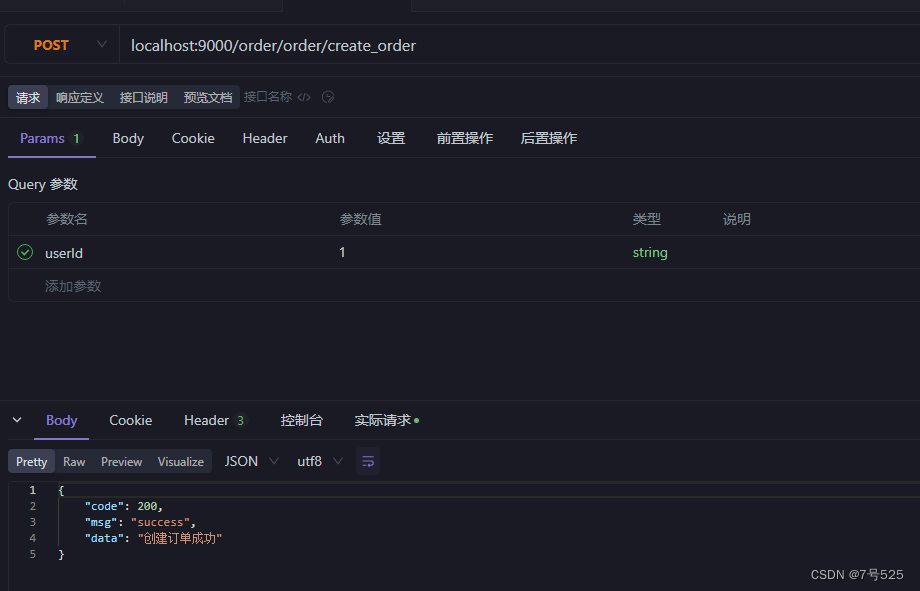920x591 pixels.
Task: Click the formatting icon next to utf8 dropdown
Action: [366, 461]
